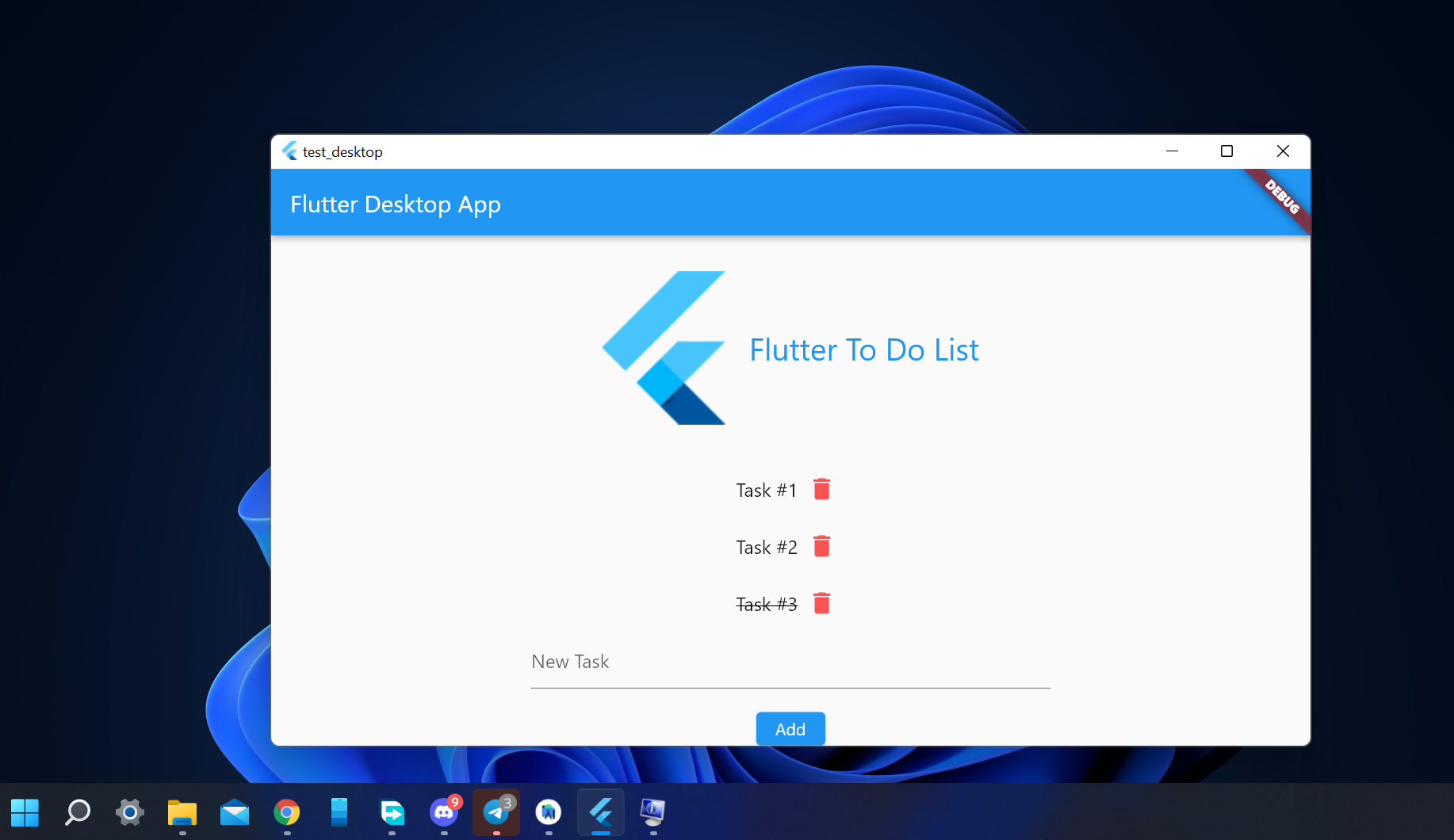Click the test_desktop title bar label

pyautogui.click(x=342, y=151)
